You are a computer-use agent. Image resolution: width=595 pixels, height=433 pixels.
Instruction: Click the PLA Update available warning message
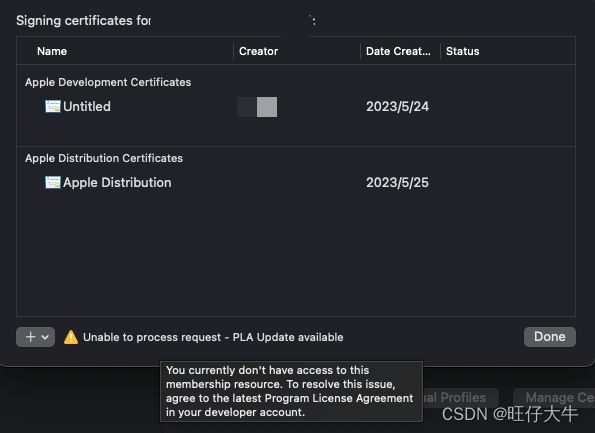click(x=213, y=337)
